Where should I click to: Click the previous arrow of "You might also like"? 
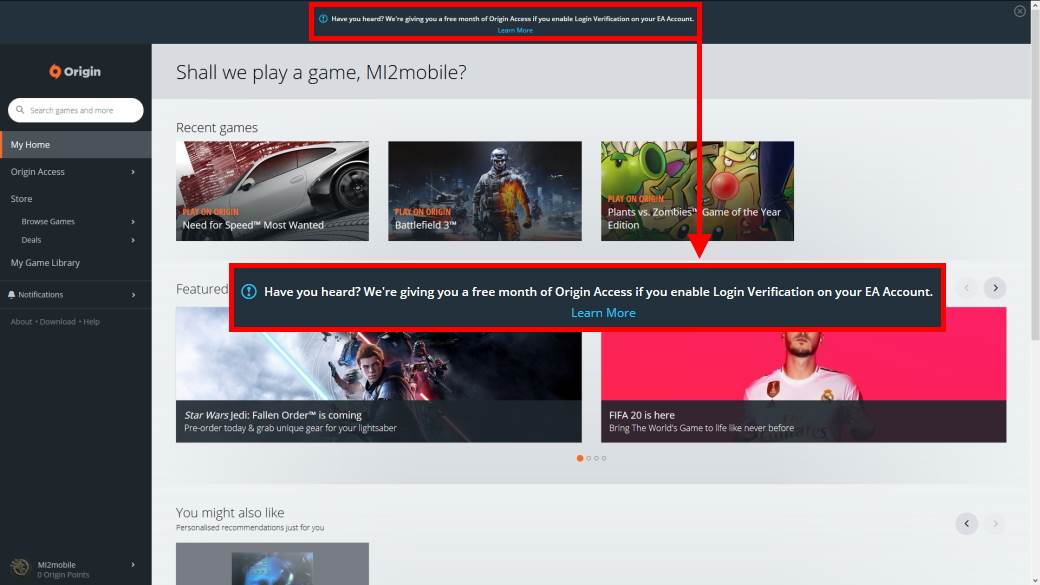pyautogui.click(x=966, y=523)
